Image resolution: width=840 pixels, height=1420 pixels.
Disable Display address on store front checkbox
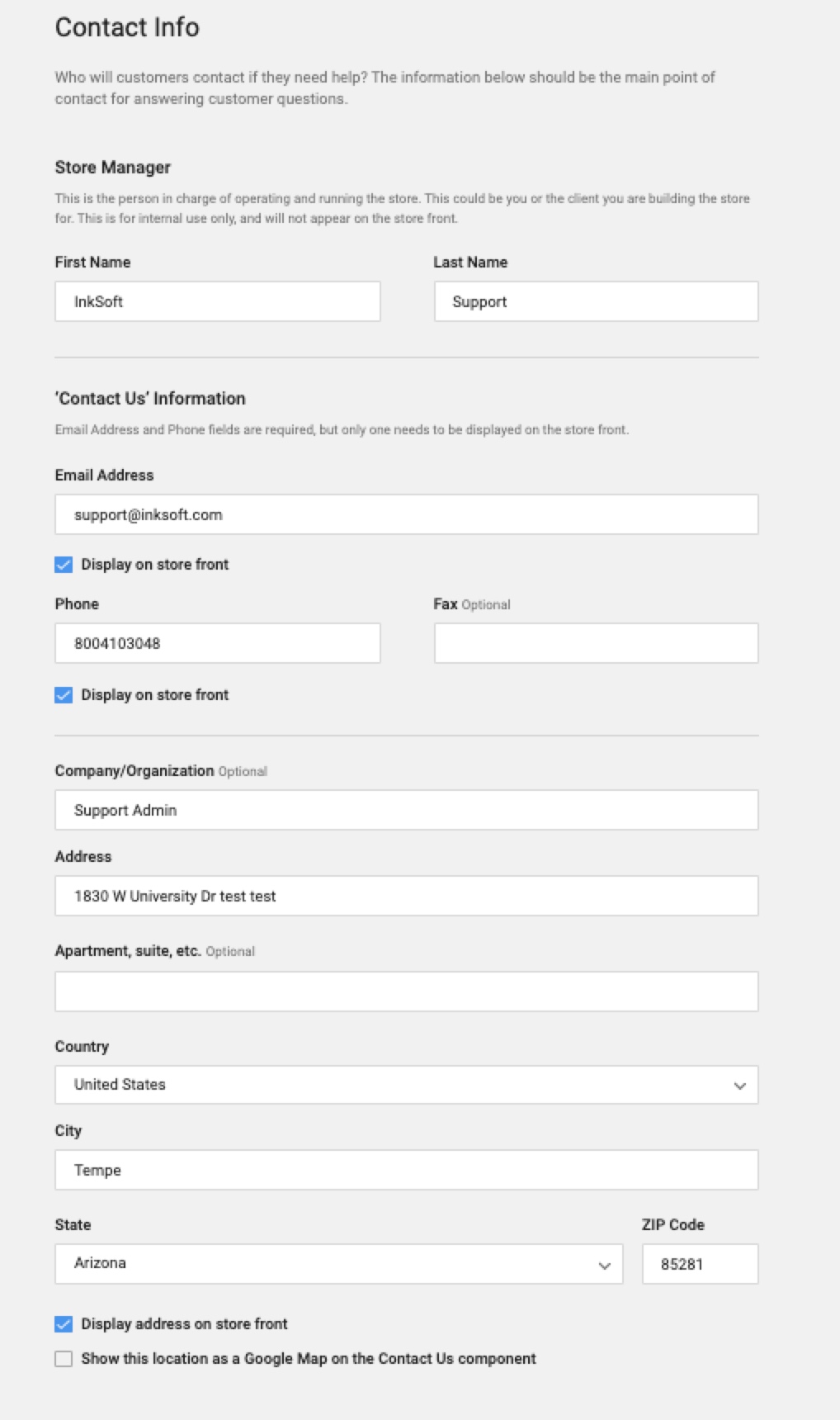point(64,1324)
